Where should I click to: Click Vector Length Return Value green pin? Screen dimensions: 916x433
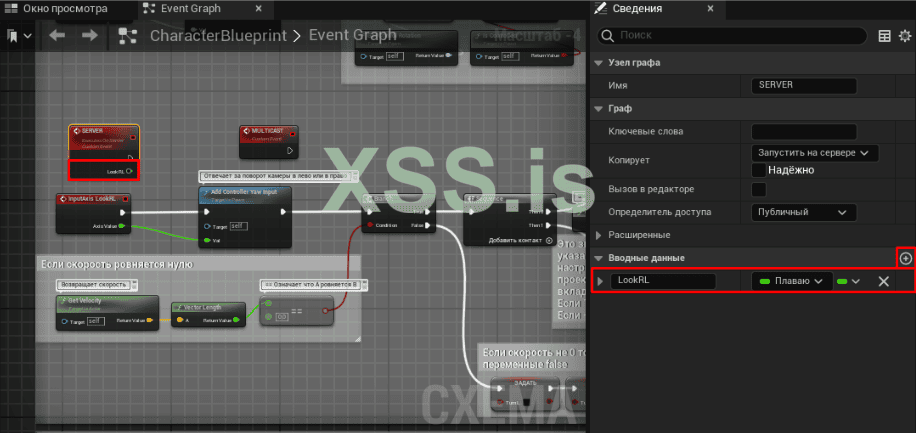tap(235, 320)
